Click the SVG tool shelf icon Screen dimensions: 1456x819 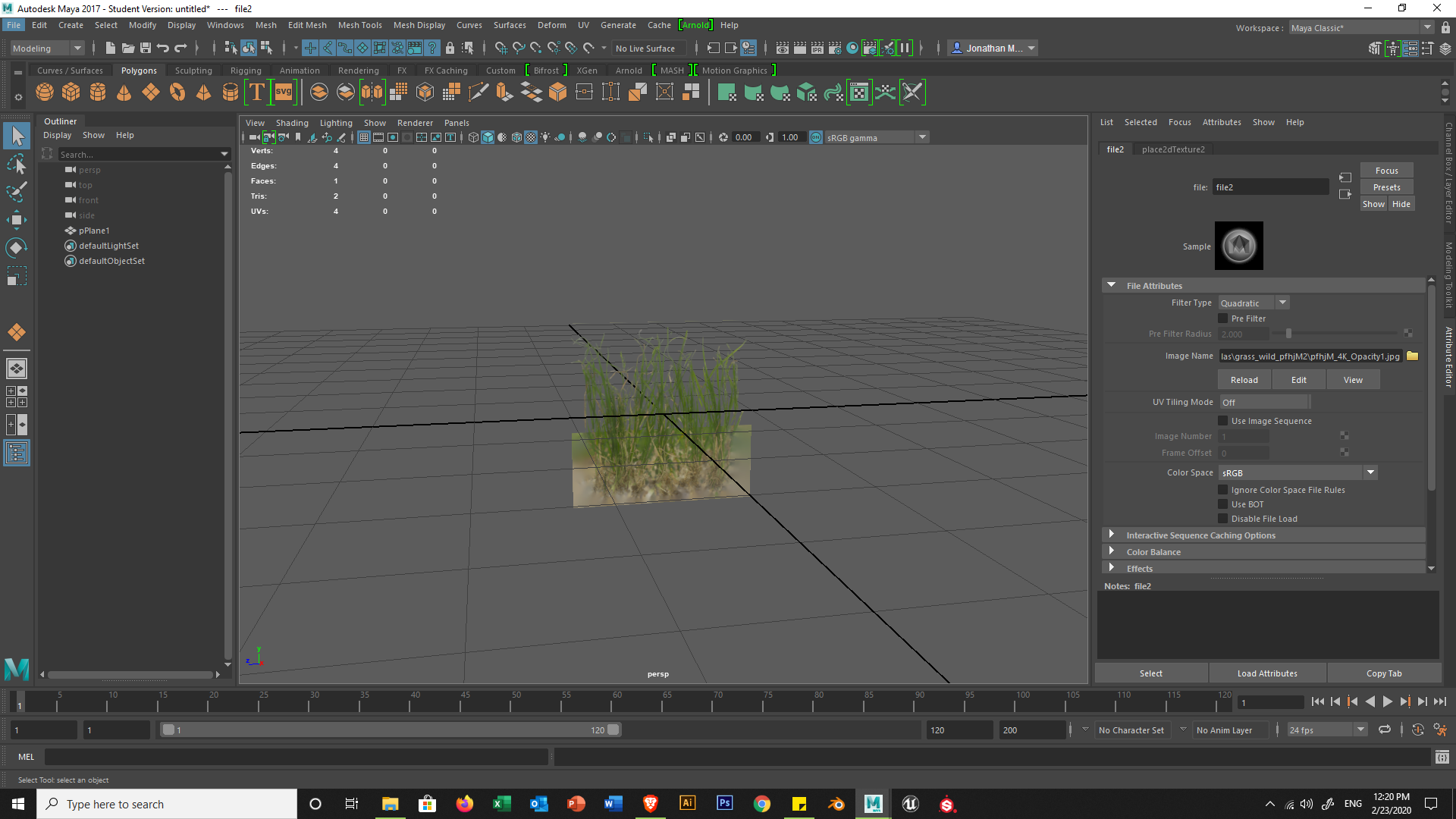coord(284,93)
